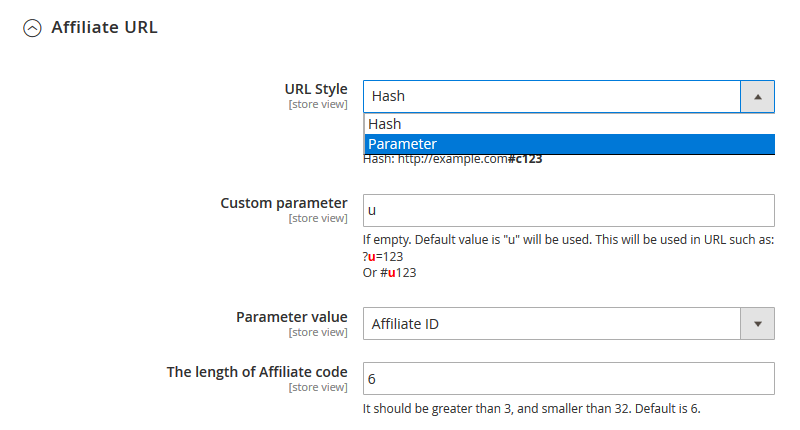Click the store view scope under URL Style

point(318,104)
